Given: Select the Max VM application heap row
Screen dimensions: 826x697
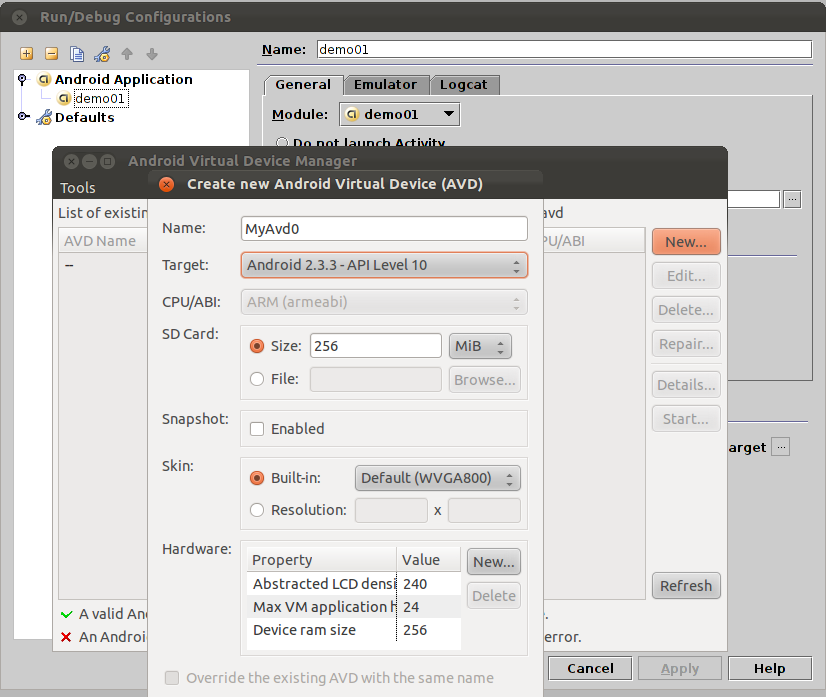Looking at the screenshot, I should (353, 607).
